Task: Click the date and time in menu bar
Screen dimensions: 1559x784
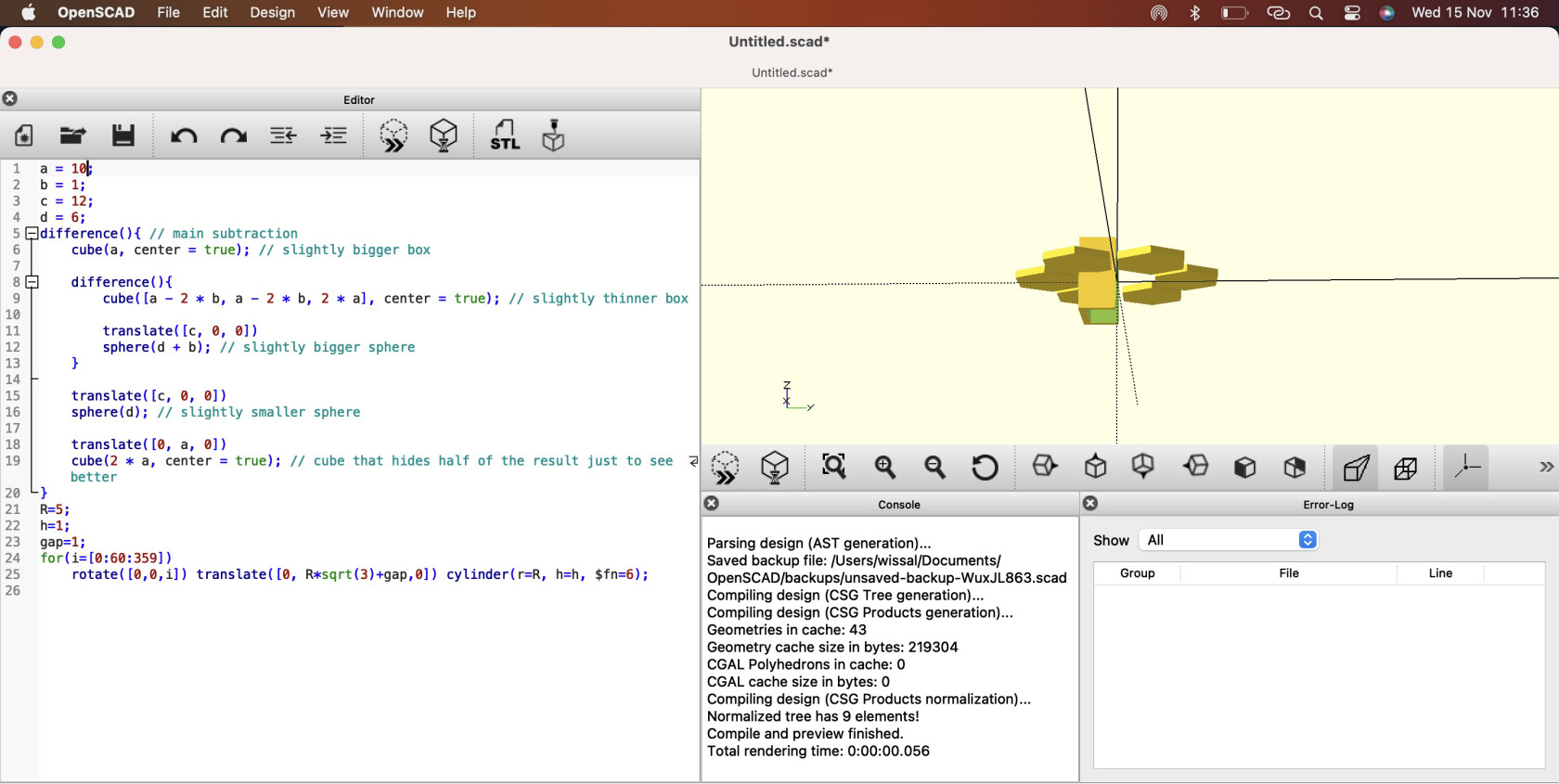Action: click(x=1475, y=13)
